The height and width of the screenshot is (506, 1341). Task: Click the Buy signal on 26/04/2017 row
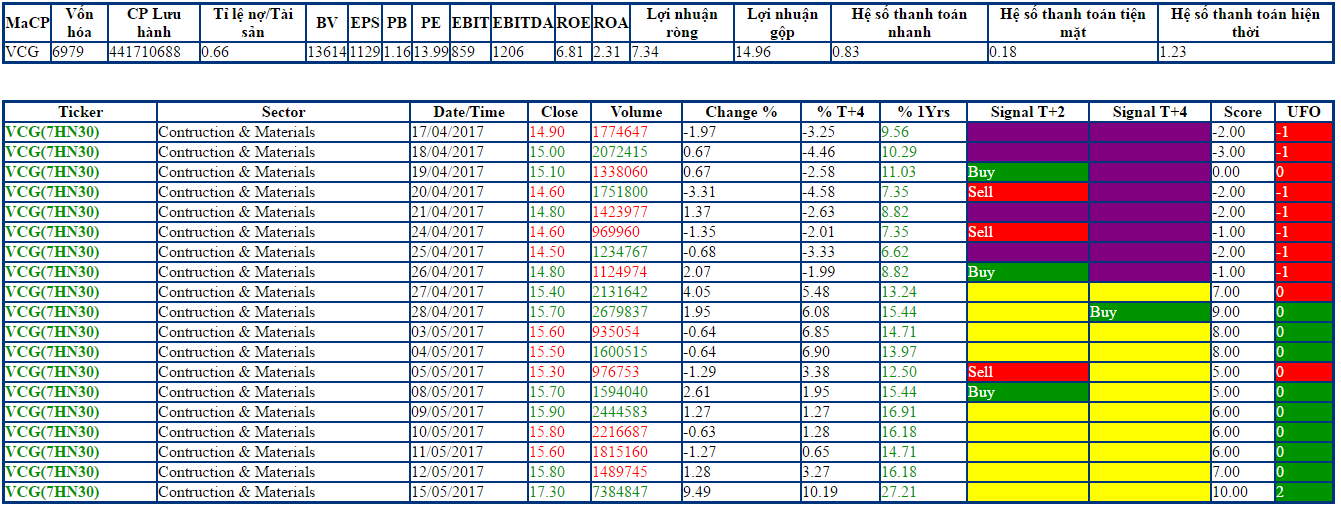(1027, 272)
